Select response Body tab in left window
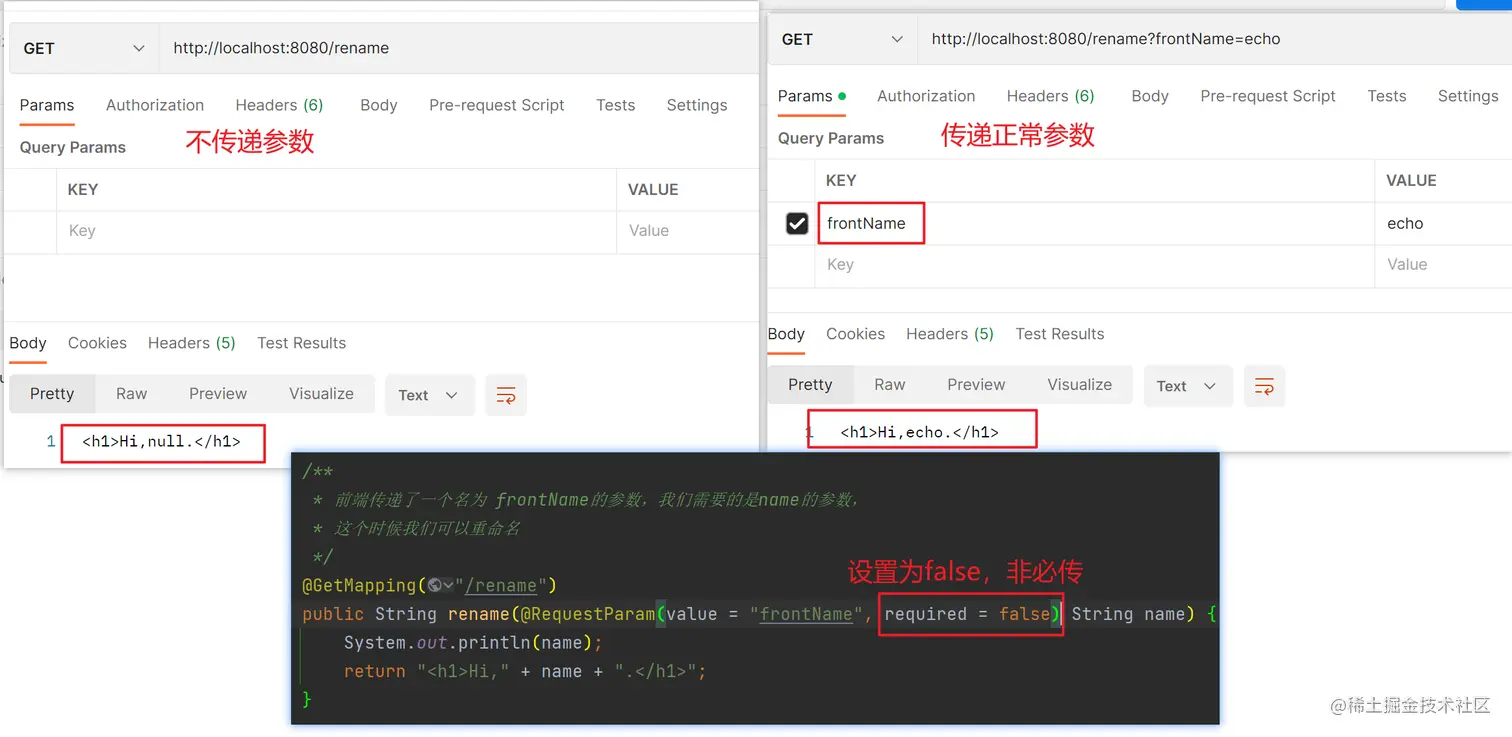The image size is (1512, 737). [28, 343]
